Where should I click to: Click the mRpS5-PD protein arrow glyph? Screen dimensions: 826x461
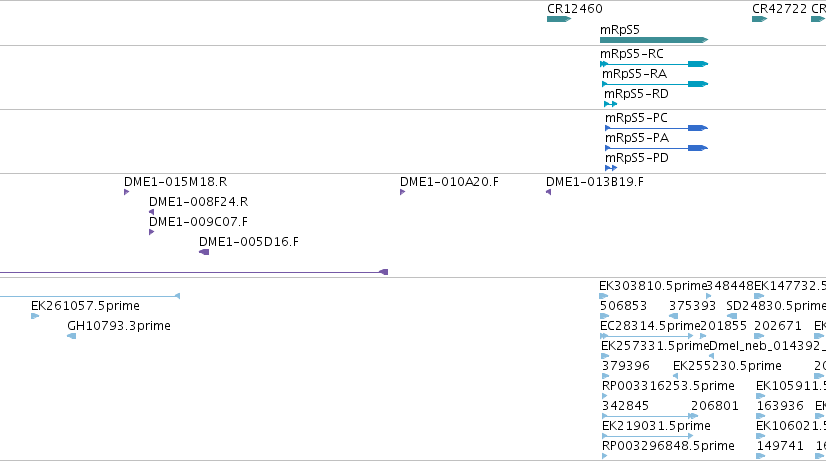coord(611,168)
